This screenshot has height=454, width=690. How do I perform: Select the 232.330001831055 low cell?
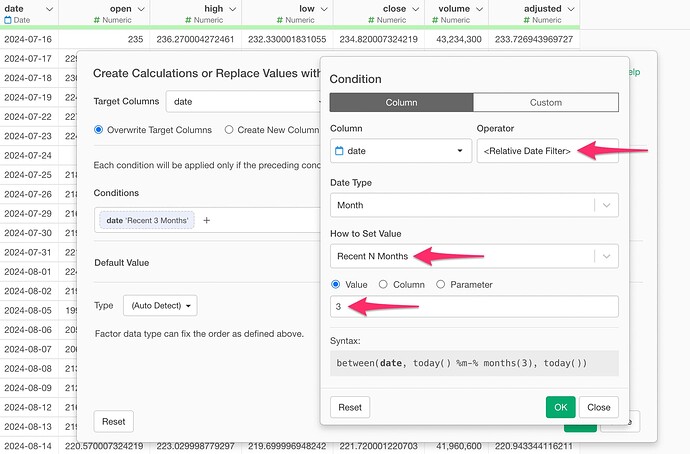[x=287, y=40]
